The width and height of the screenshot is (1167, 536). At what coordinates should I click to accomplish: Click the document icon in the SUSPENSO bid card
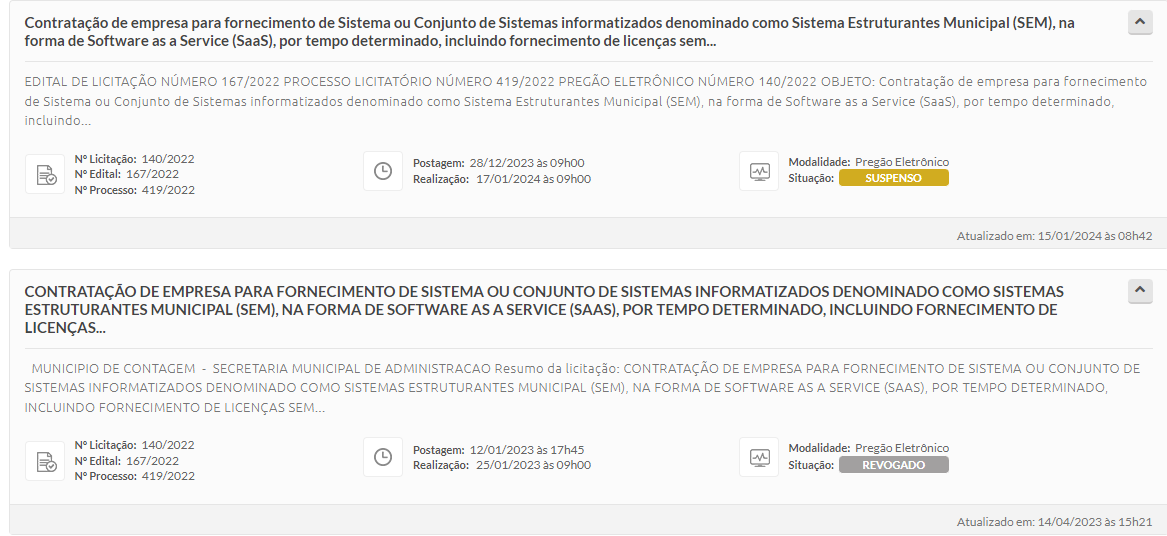45,174
